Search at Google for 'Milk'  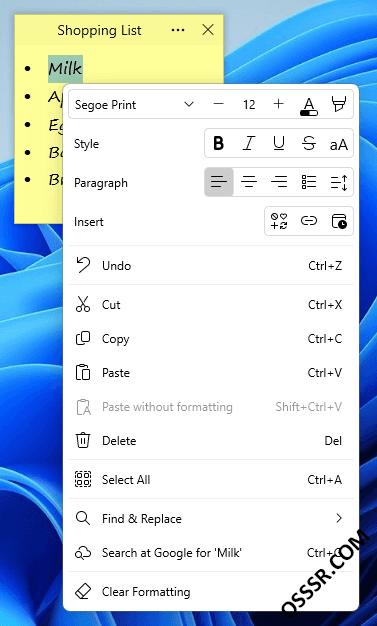point(211,553)
